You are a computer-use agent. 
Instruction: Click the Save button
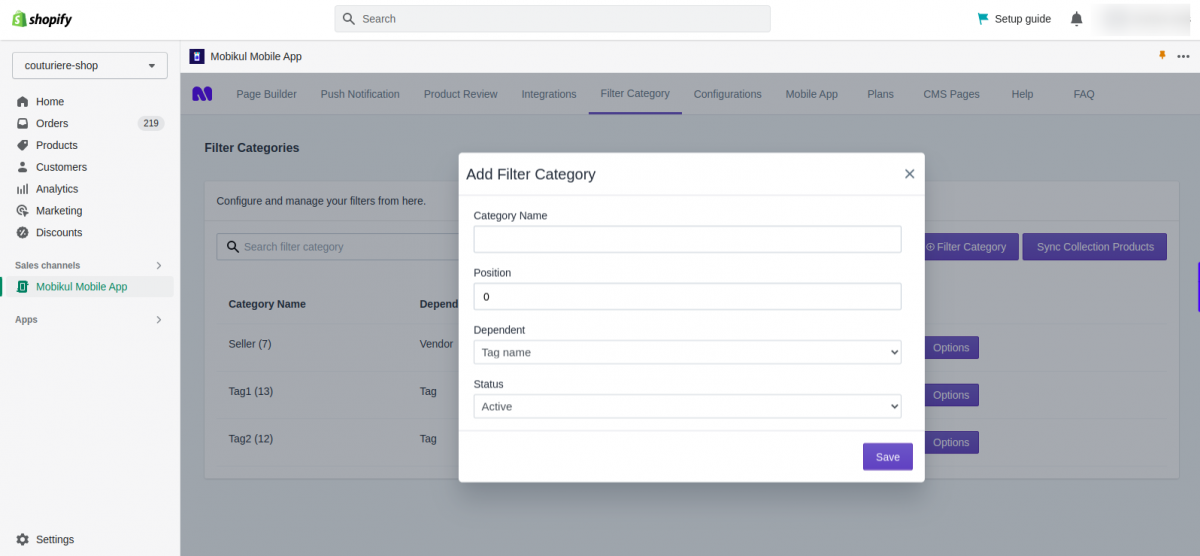887,457
